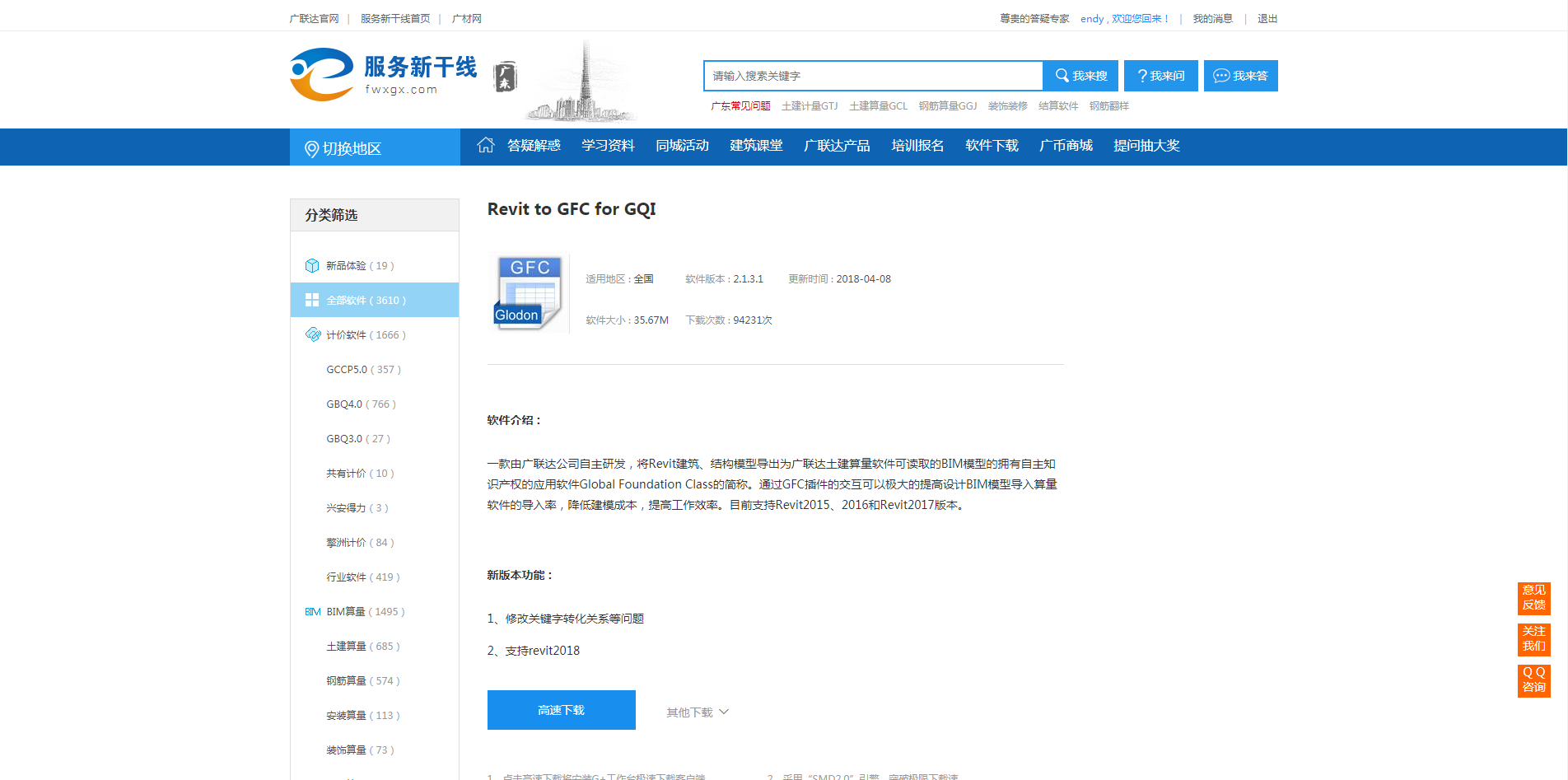Click the 钢筋算量GGJ hot keyword
The width and height of the screenshot is (1568, 780).
(x=948, y=106)
